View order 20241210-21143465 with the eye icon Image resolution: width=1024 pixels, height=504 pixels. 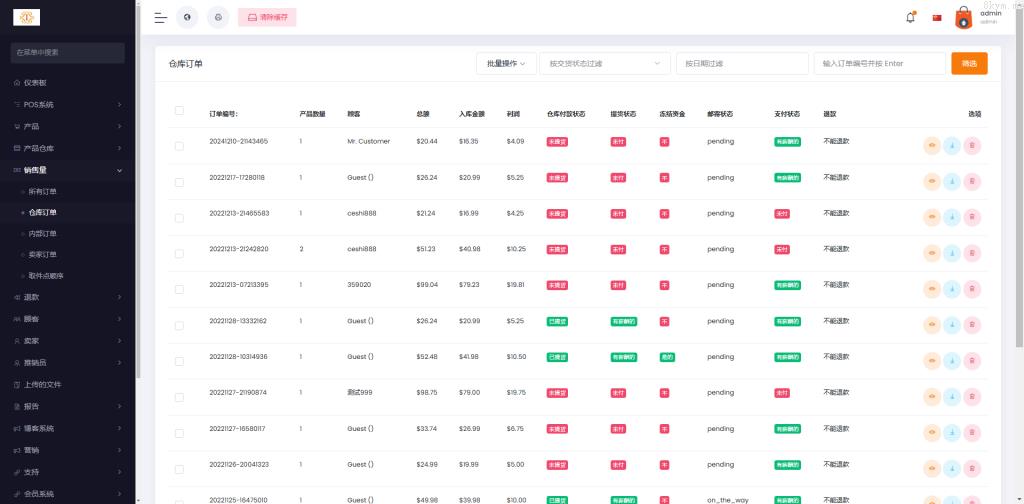tap(932, 146)
